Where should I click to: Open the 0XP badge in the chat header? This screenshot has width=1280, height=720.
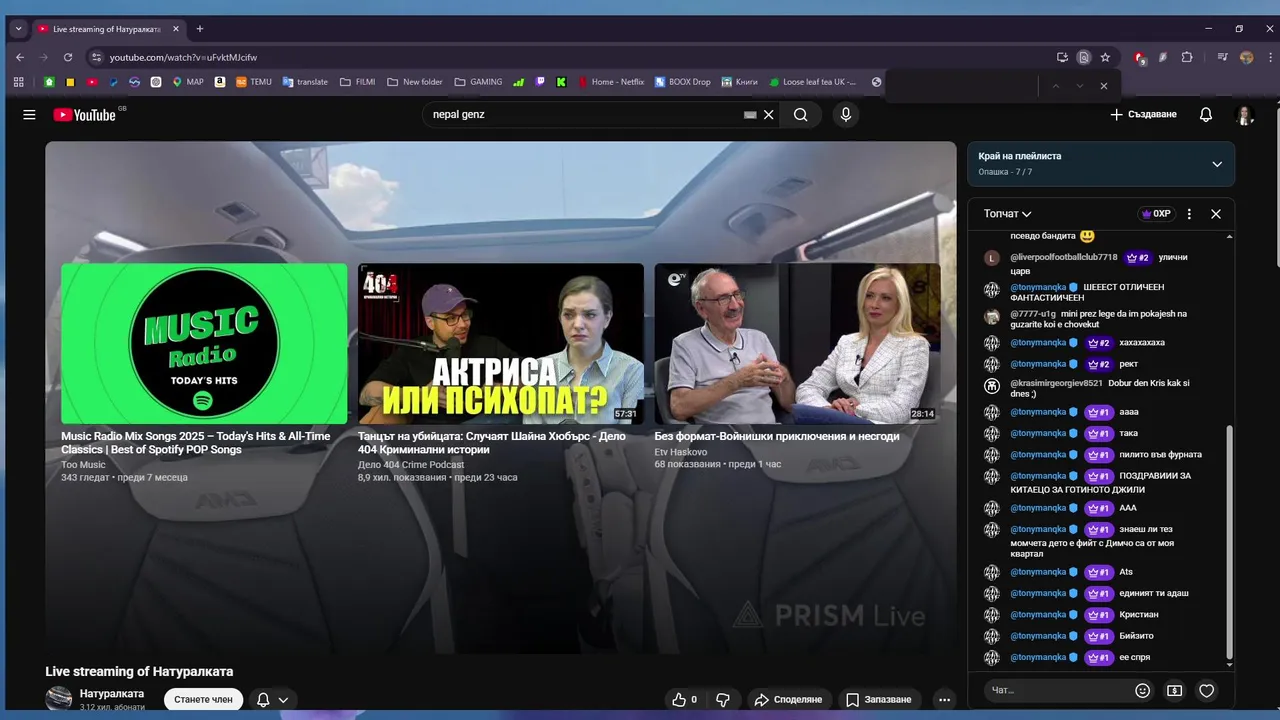coord(1155,214)
